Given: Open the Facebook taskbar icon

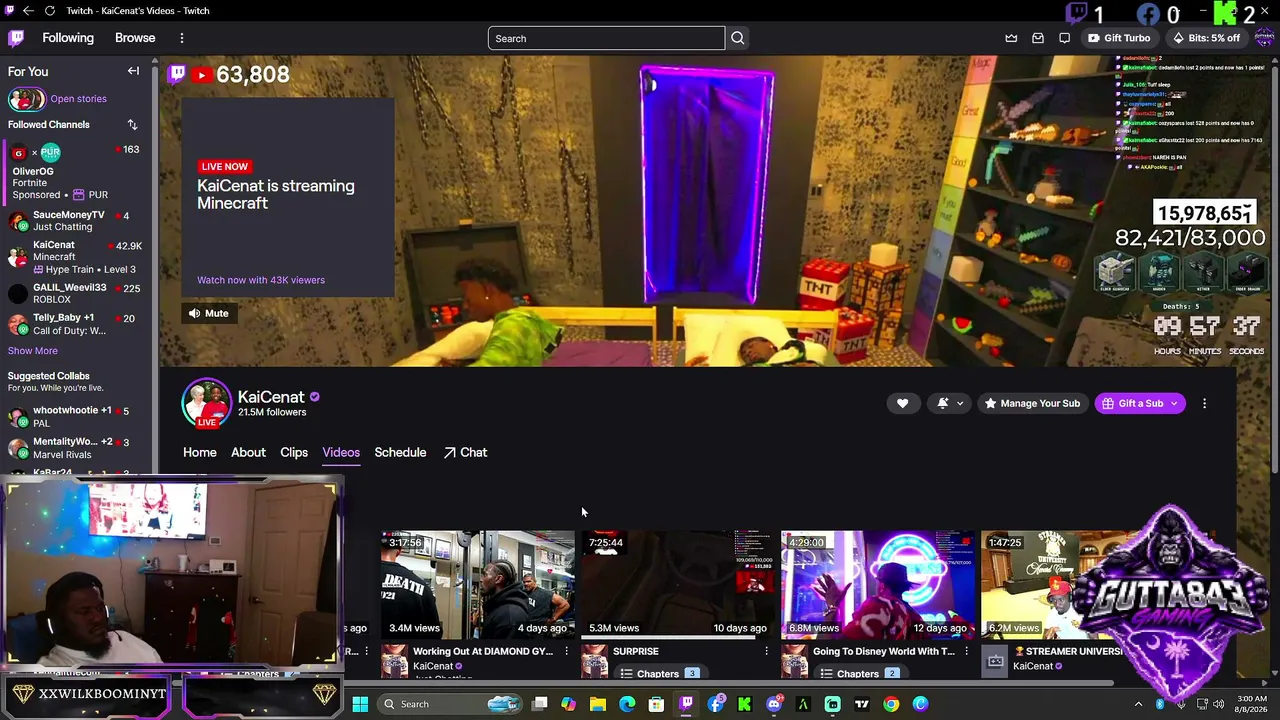Looking at the screenshot, I should [716, 704].
